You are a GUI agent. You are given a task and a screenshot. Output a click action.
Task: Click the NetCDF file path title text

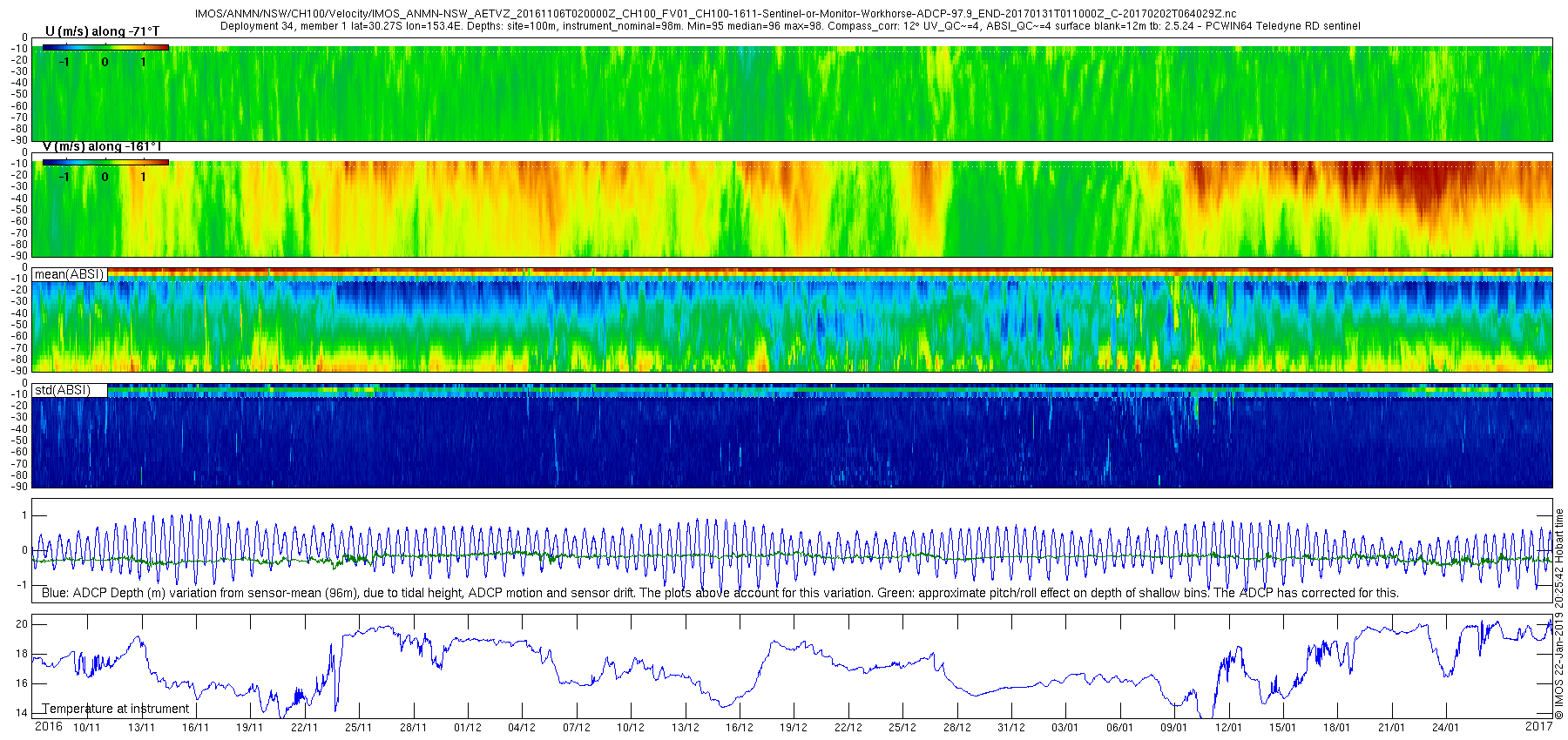[x=715, y=15]
